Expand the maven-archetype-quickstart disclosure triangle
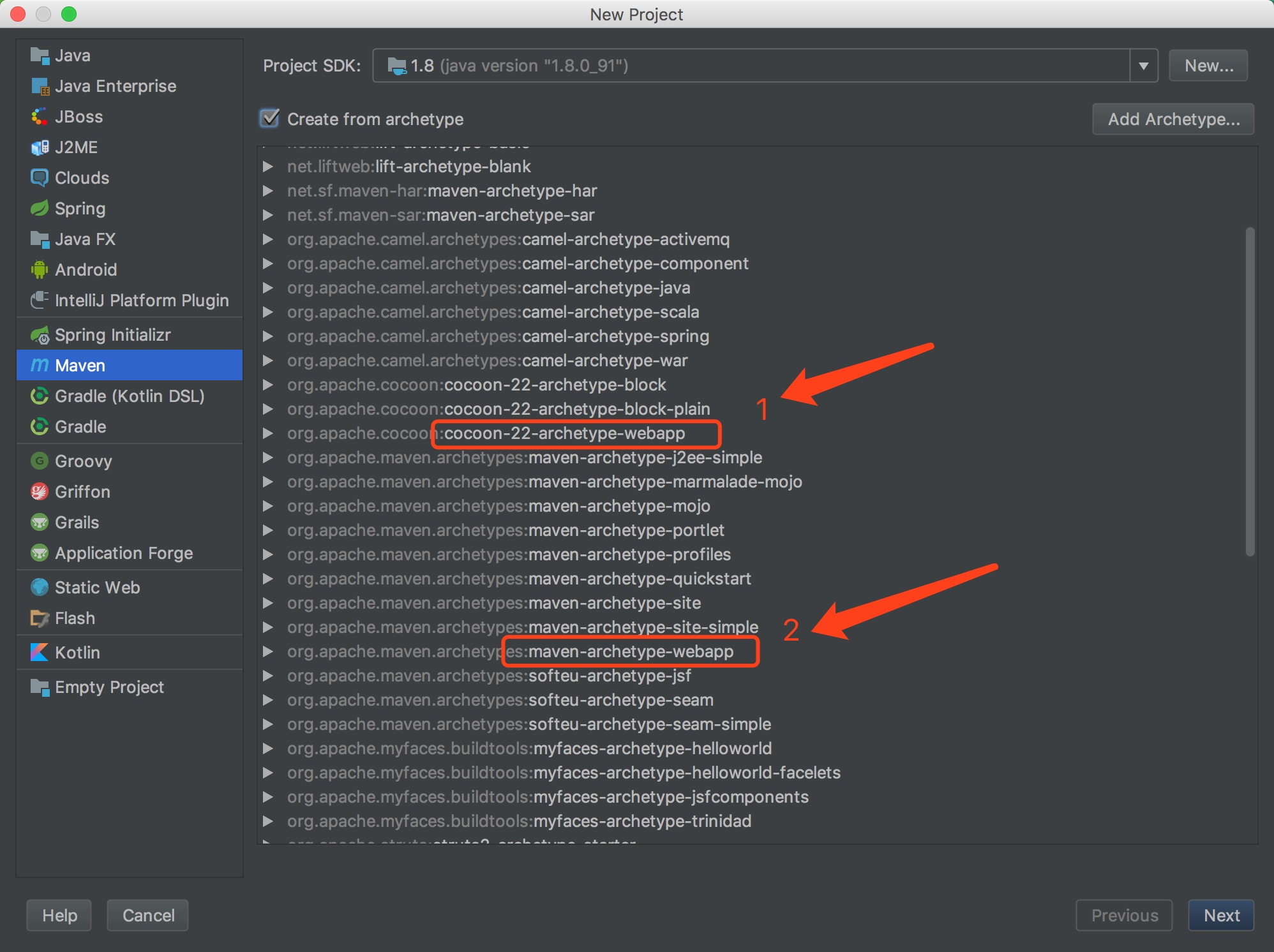 (x=268, y=579)
